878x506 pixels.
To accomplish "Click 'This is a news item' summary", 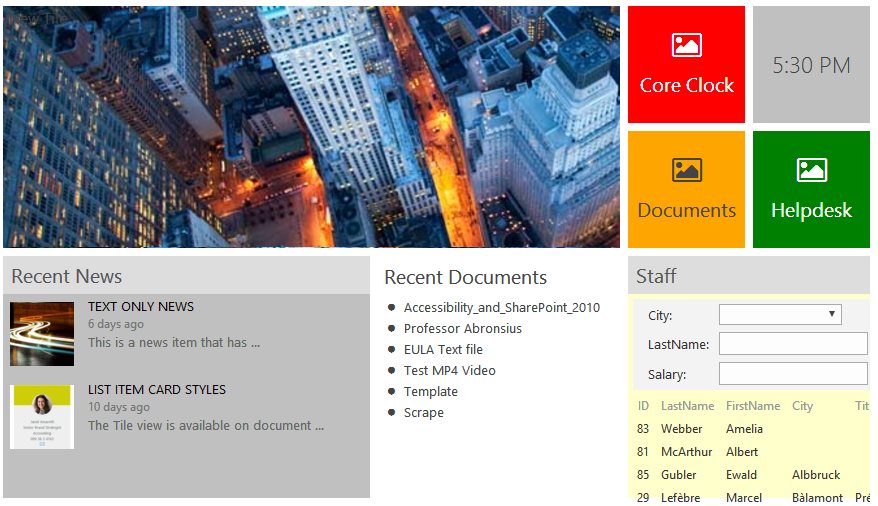I will (x=174, y=343).
